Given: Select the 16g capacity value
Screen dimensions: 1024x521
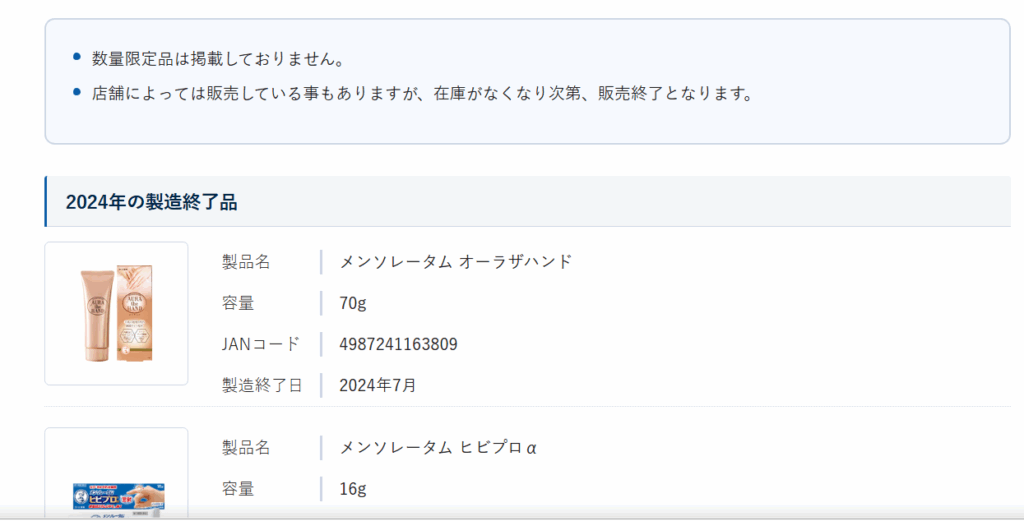Looking at the screenshot, I should [353, 489].
